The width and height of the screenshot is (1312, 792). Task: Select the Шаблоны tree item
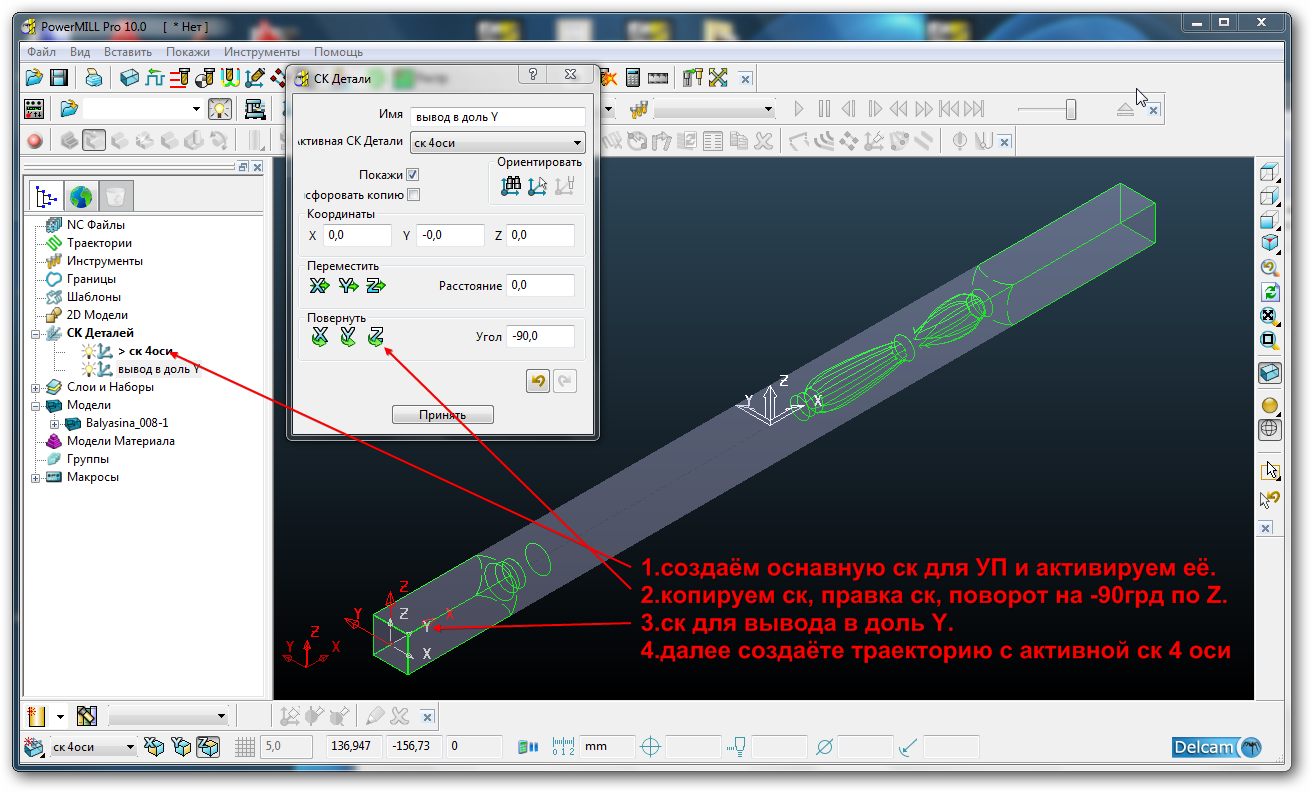click(x=94, y=297)
